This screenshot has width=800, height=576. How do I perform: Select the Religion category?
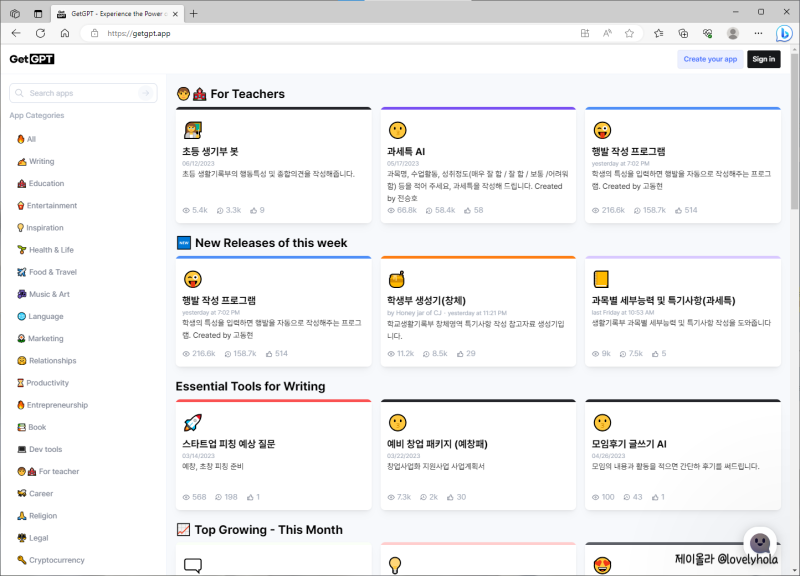point(37,516)
